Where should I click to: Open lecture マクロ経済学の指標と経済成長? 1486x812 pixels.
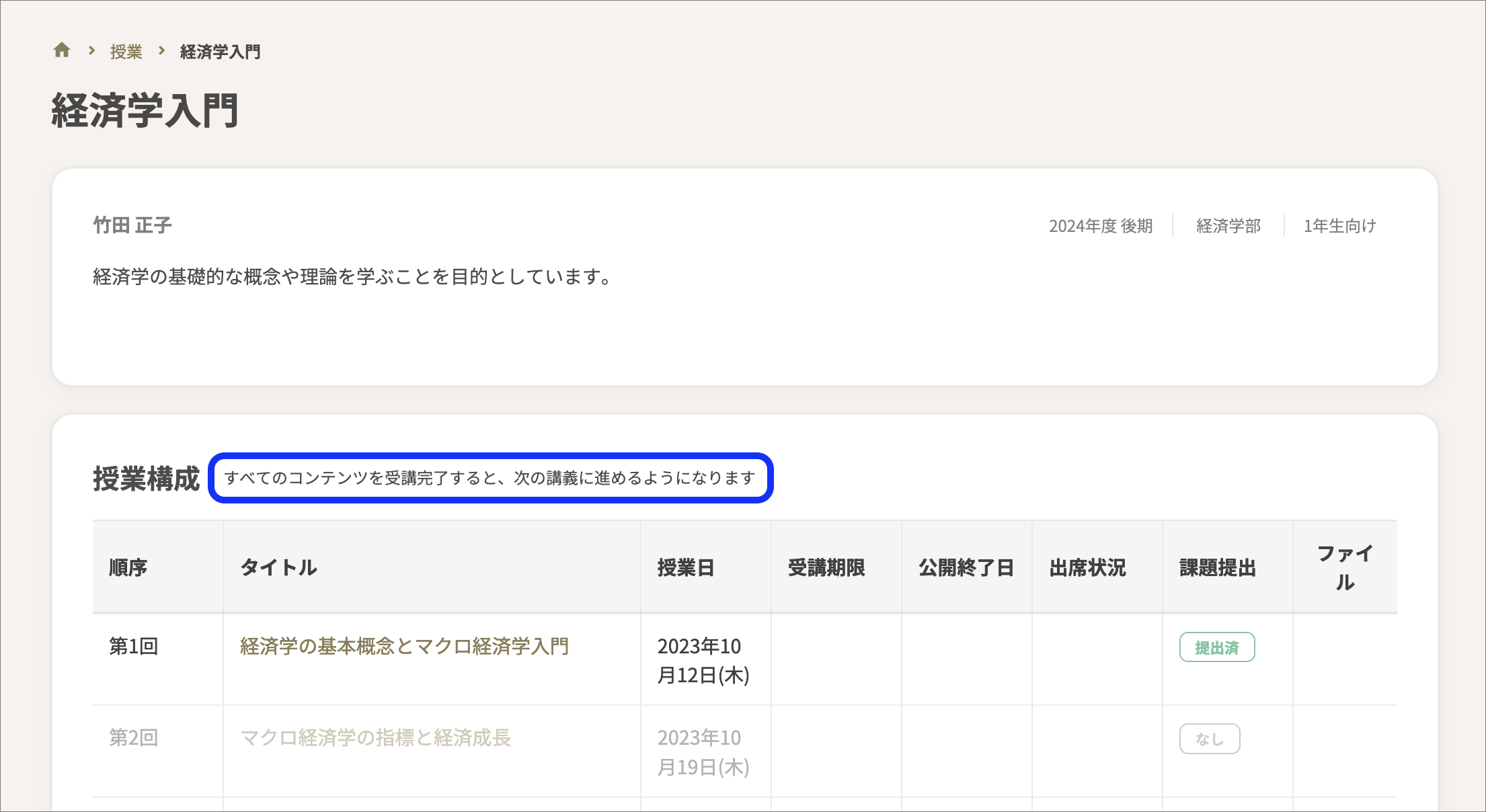pyautogui.click(x=375, y=737)
